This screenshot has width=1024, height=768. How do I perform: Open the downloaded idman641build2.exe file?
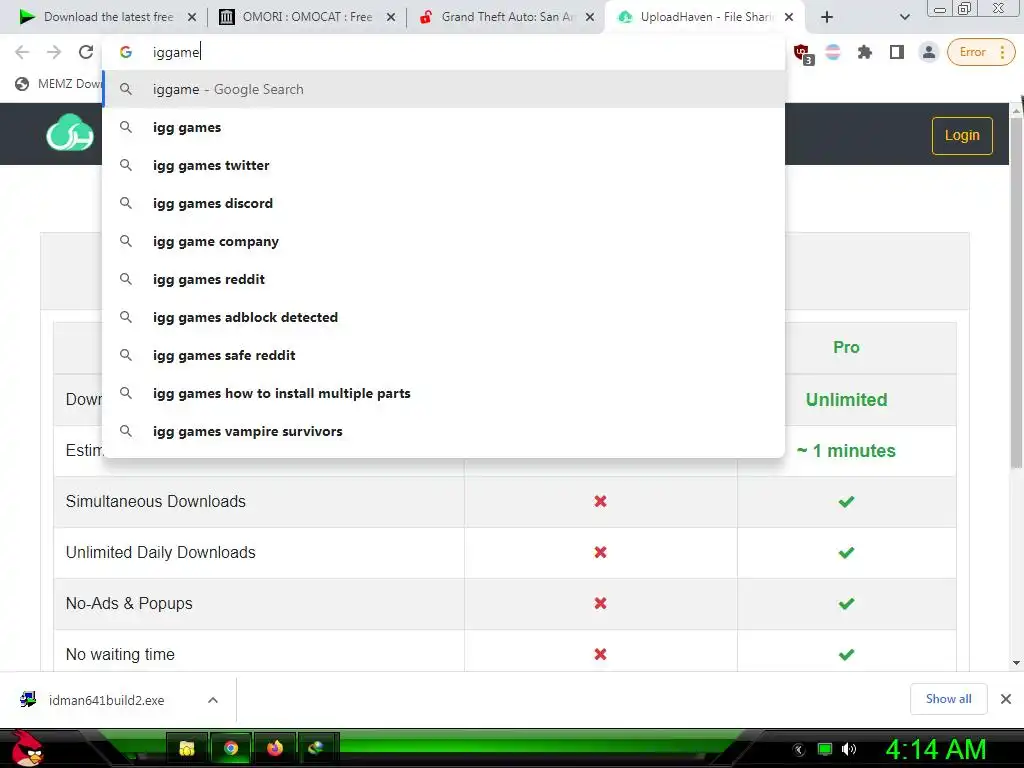106,700
